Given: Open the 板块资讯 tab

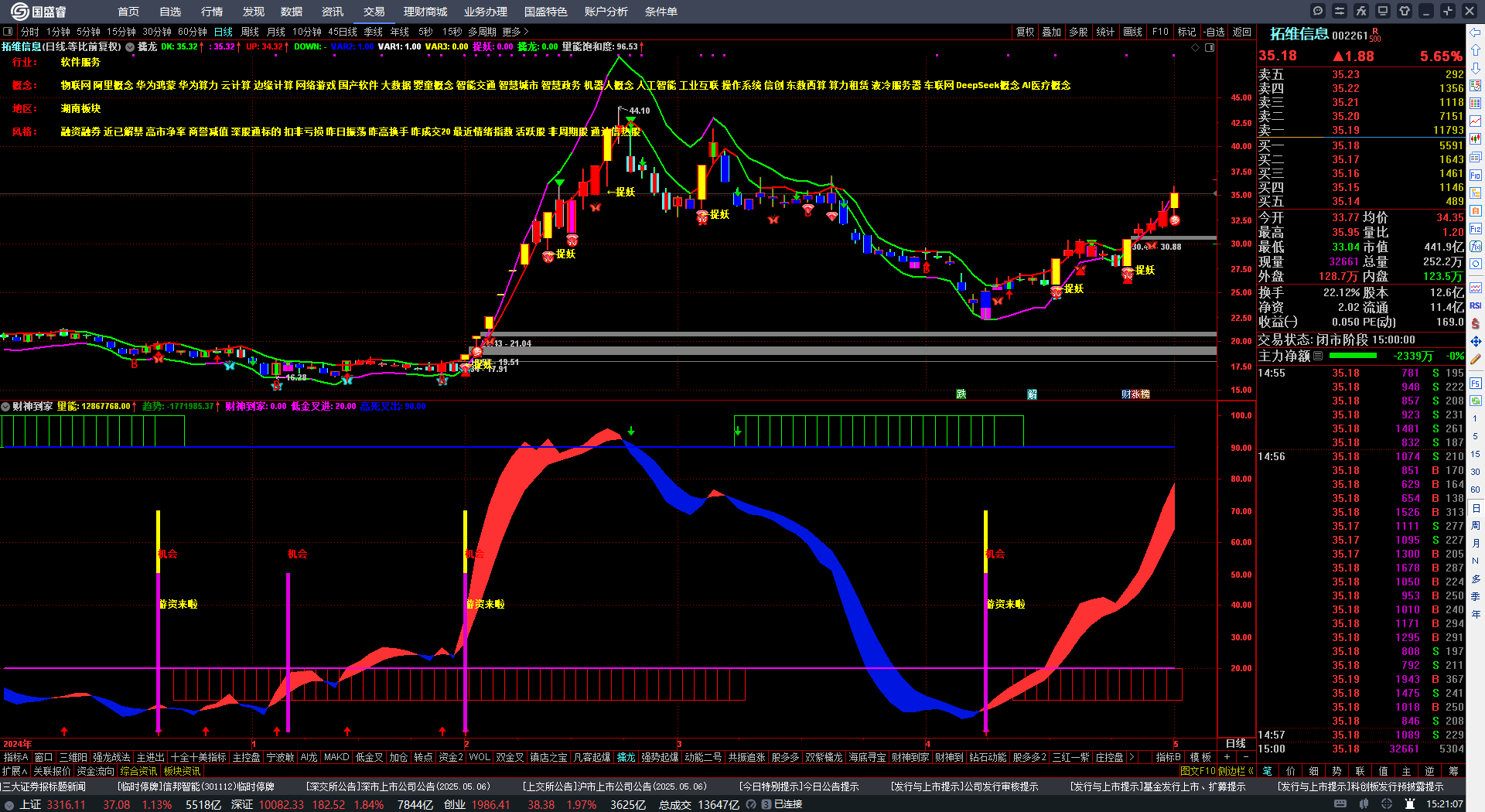Looking at the screenshot, I should click(x=182, y=771).
